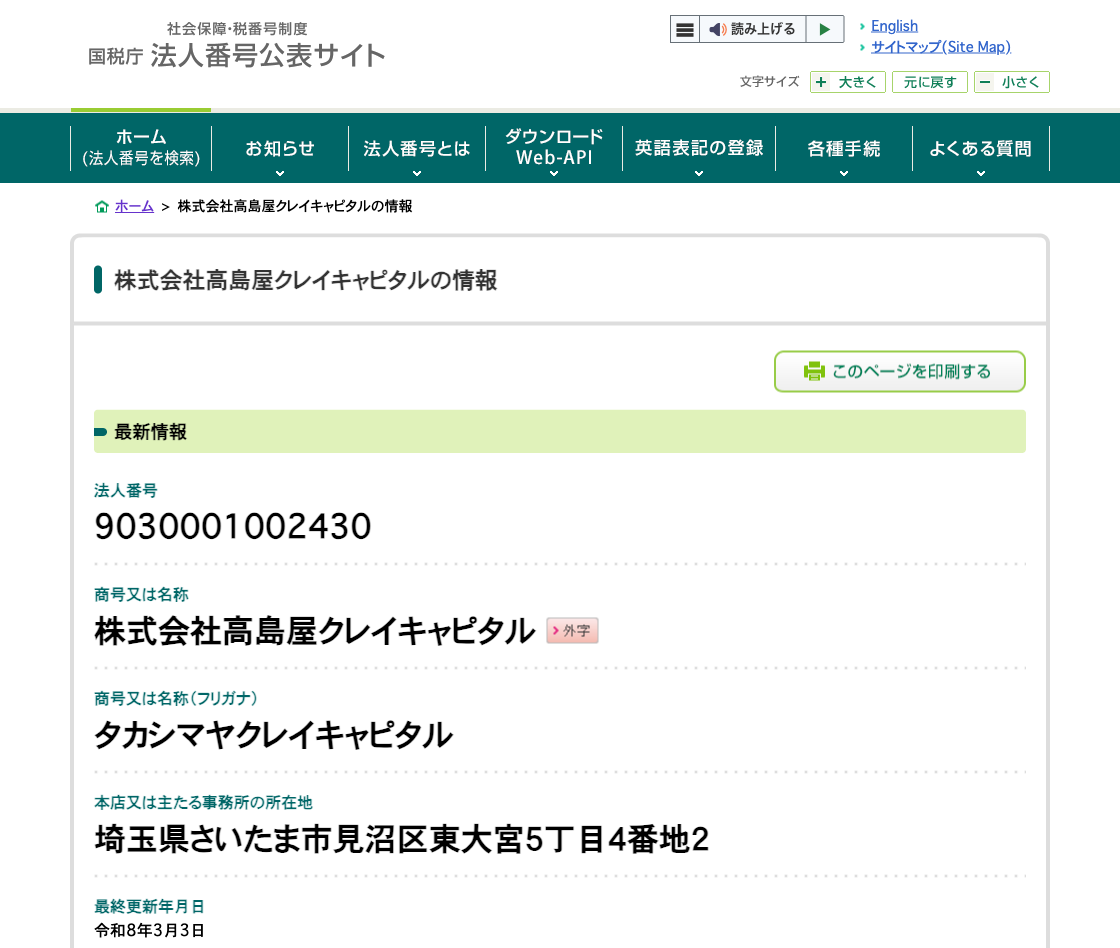Click 文字サイズ label text
This screenshot has height=948, width=1120.
pos(769,82)
